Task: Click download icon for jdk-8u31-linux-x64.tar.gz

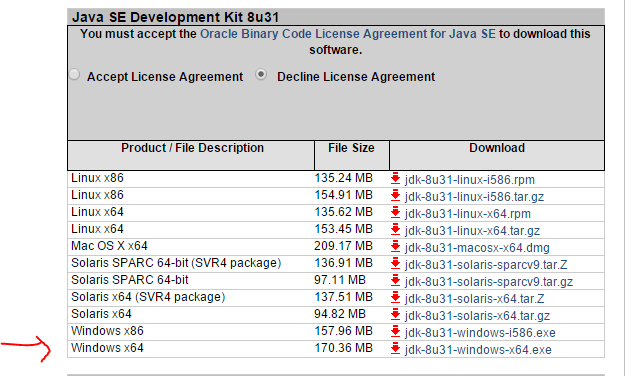Action: click(x=395, y=230)
